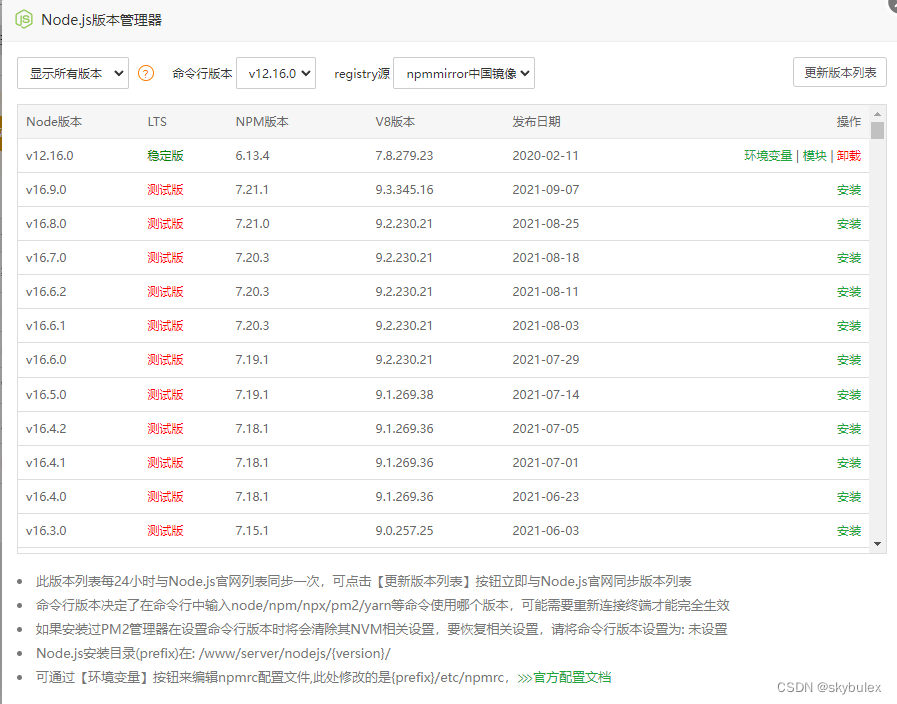Install Node v16.4.0 via 安装
Screen dimensions: 897x704
click(849, 497)
